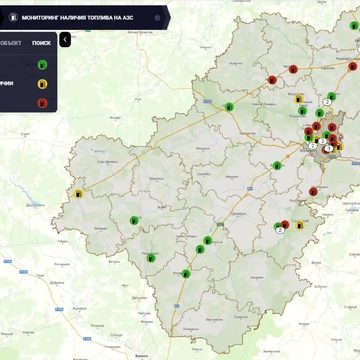Select the red marker cut off at the right edge
The image size is (360, 360).
353,66
